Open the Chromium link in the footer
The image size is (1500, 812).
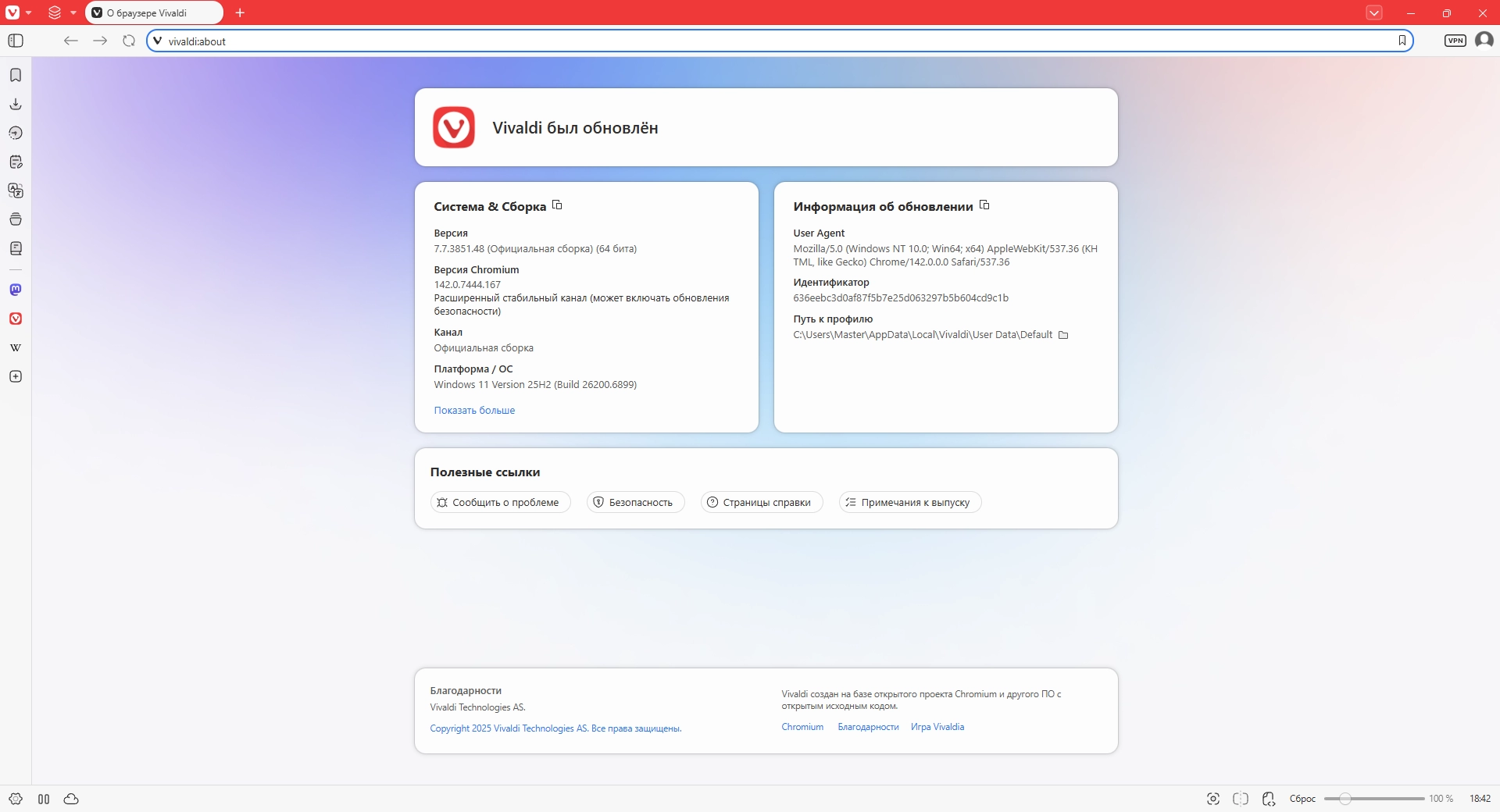[802, 727]
